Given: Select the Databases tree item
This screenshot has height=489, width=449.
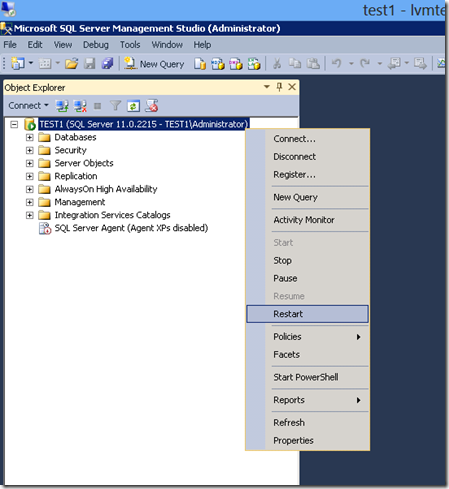Looking at the screenshot, I should [x=75, y=137].
